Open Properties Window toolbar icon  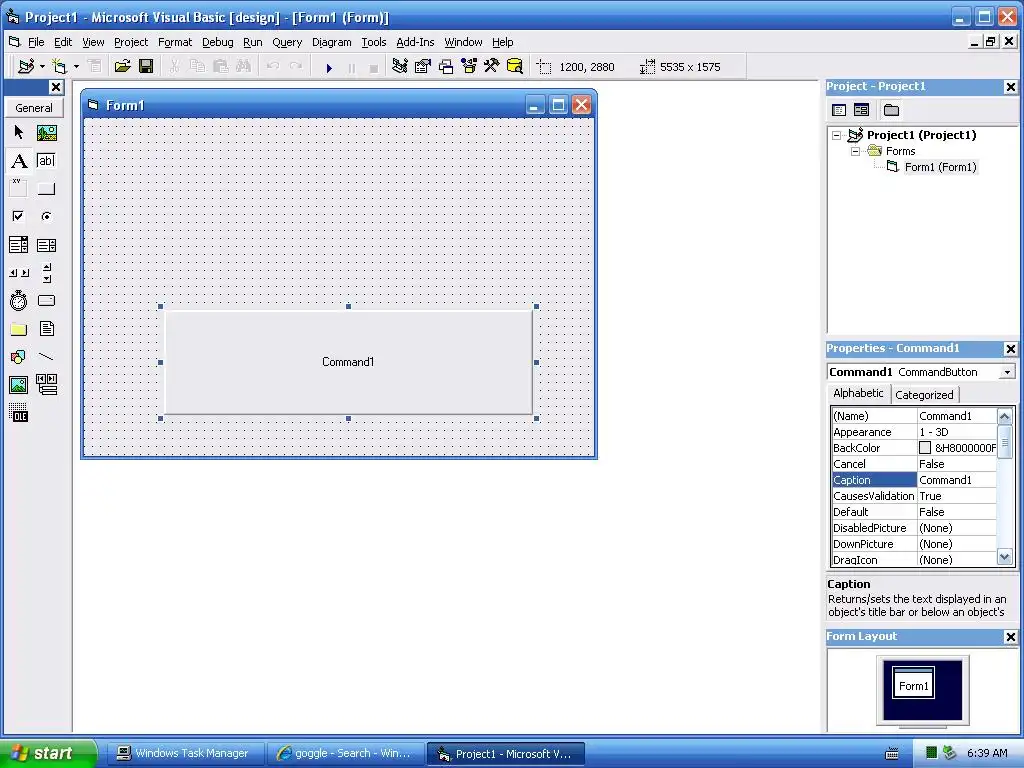pyautogui.click(x=423, y=67)
